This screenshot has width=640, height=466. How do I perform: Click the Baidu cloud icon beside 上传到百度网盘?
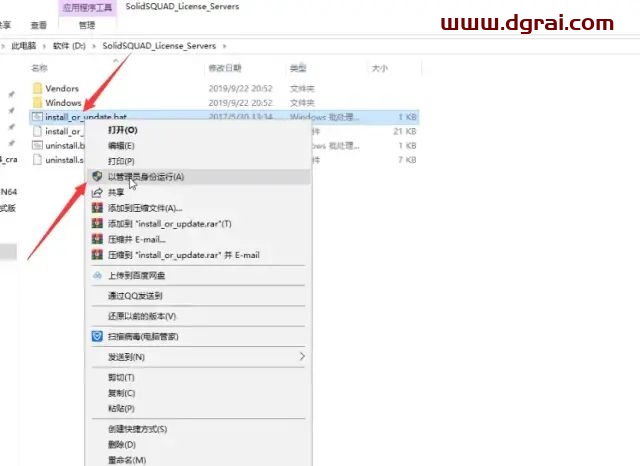tap(97, 275)
